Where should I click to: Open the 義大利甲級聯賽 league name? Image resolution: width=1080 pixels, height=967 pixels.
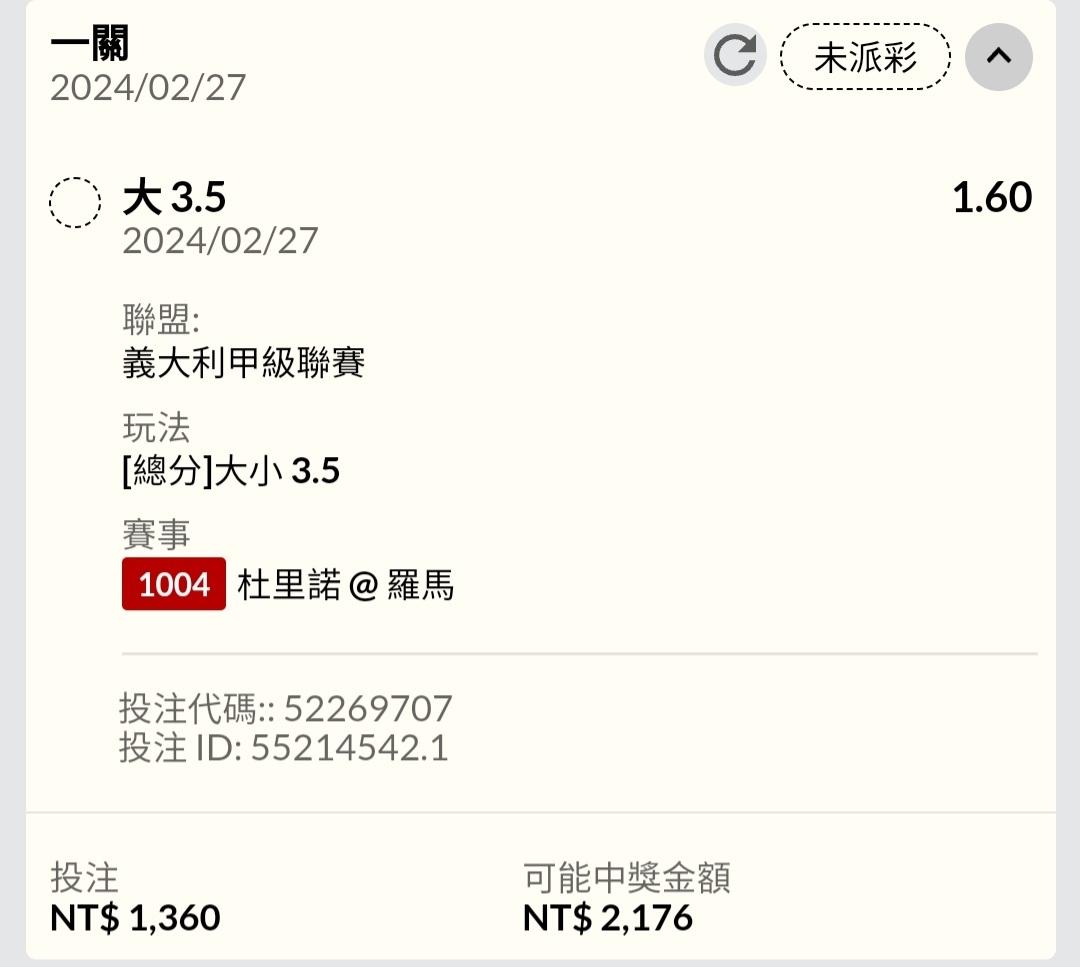(244, 362)
